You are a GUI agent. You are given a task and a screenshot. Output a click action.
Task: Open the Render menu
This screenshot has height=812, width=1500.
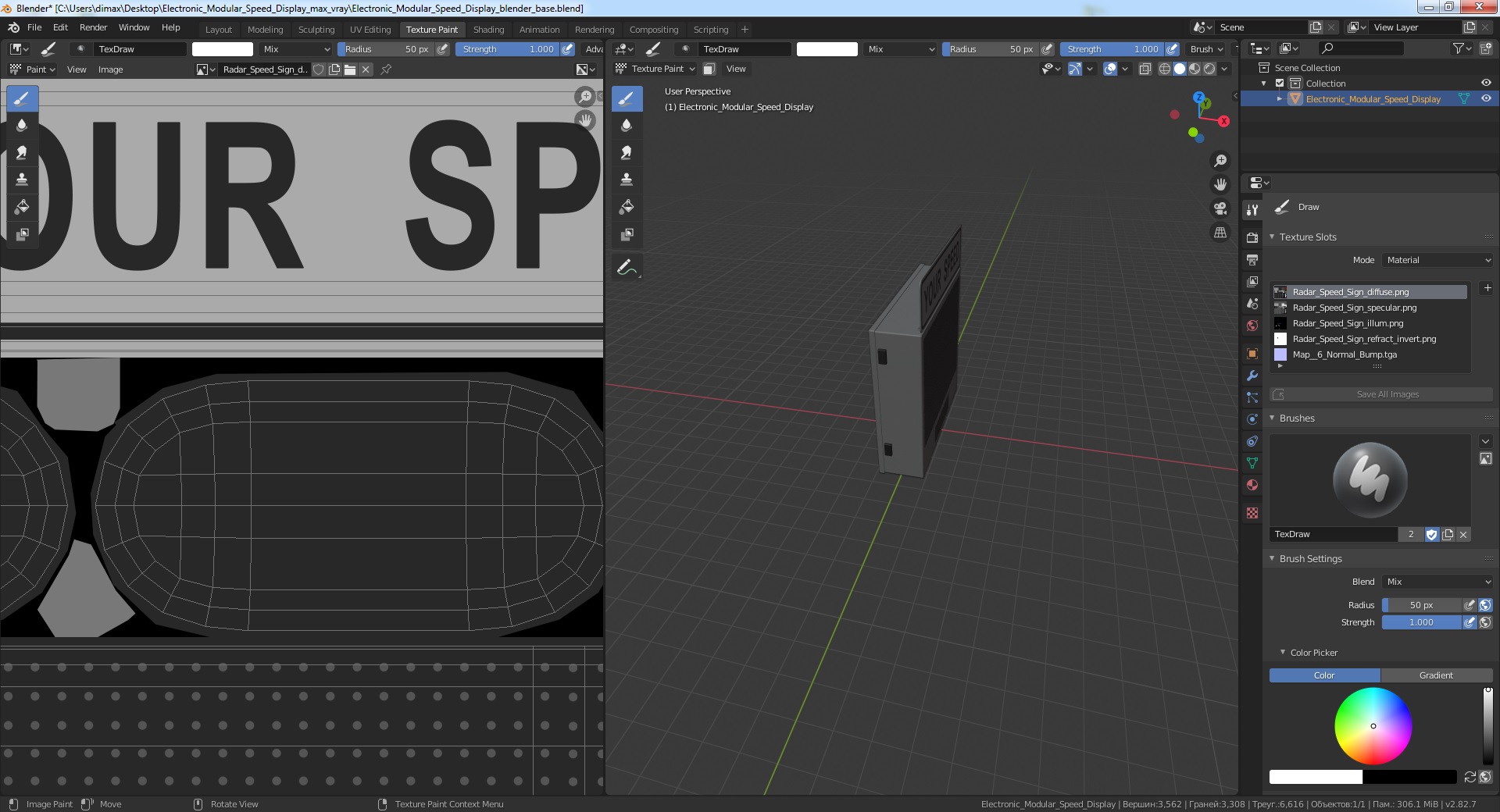click(x=93, y=27)
